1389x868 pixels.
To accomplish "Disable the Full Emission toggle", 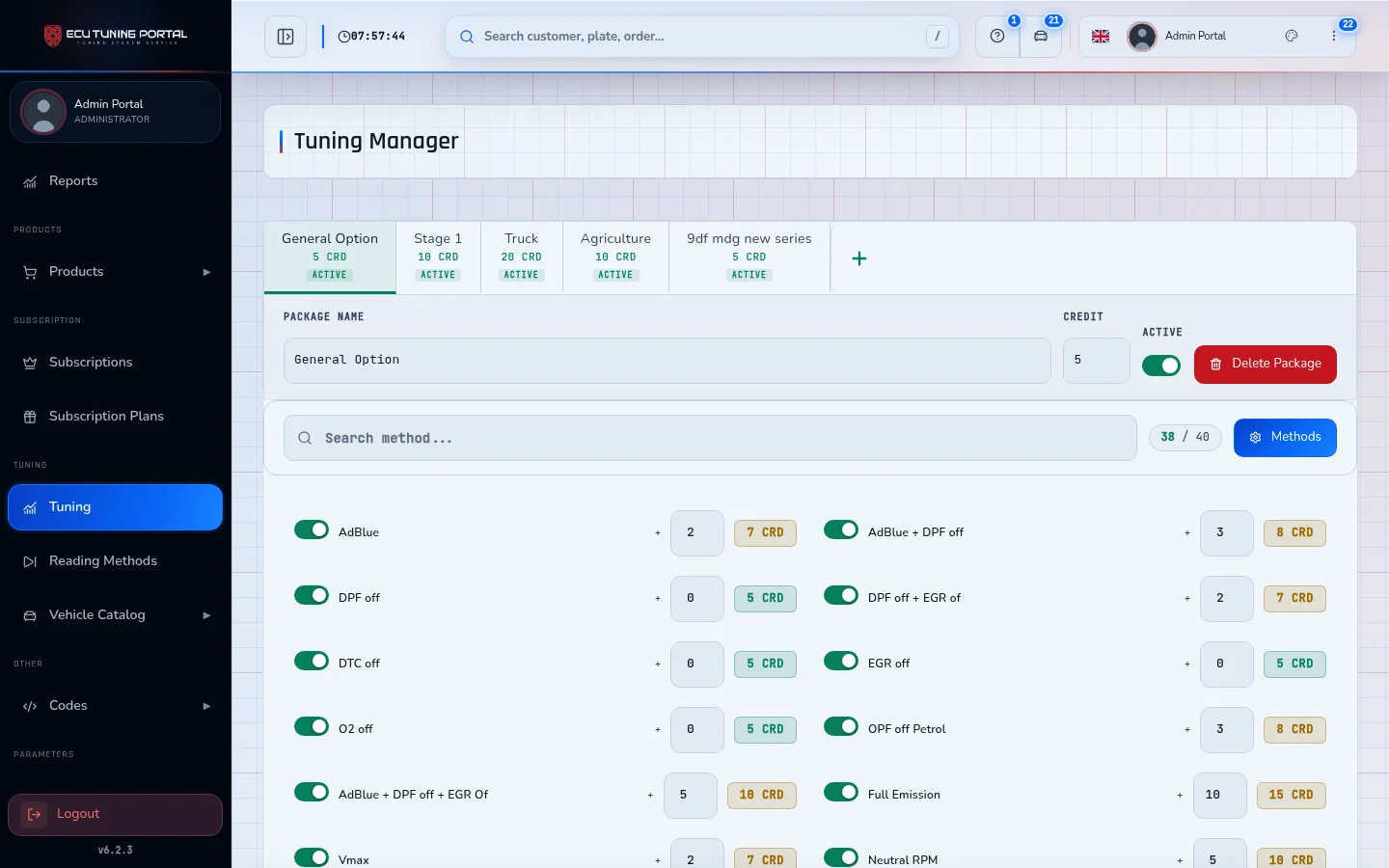I will (841, 792).
